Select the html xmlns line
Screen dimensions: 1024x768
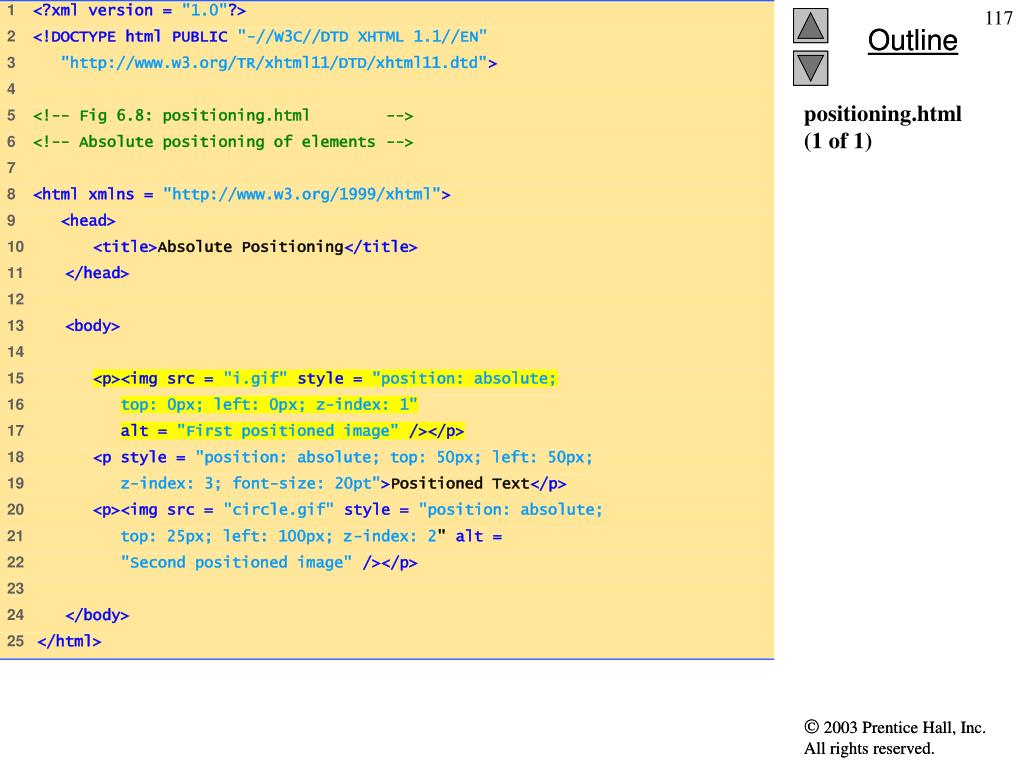(x=242, y=194)
